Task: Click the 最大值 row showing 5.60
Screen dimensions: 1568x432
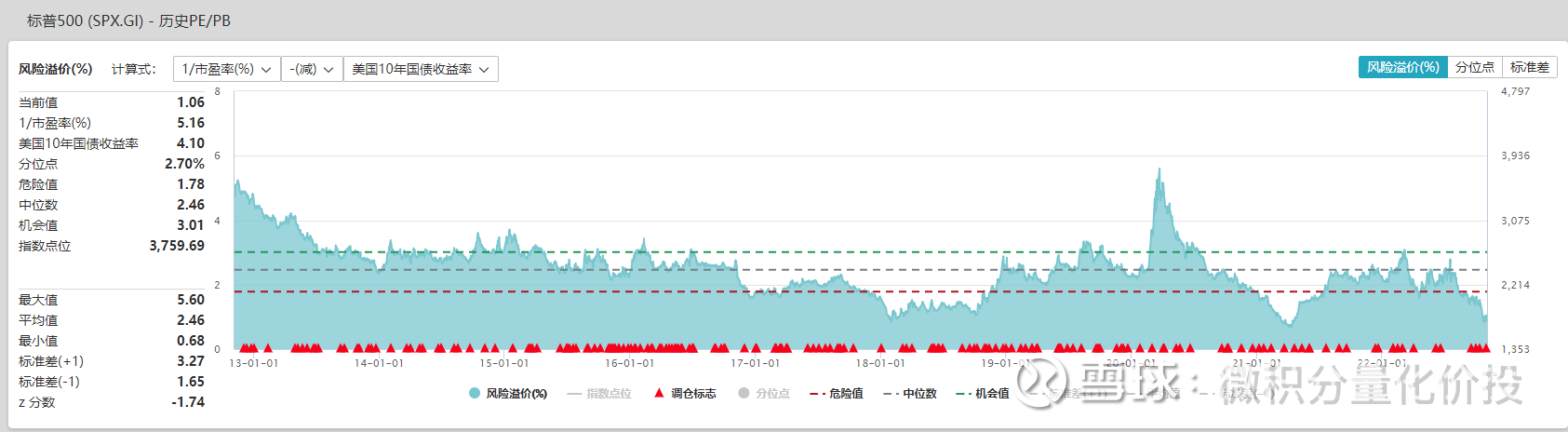Action: [x=112, y=300]
